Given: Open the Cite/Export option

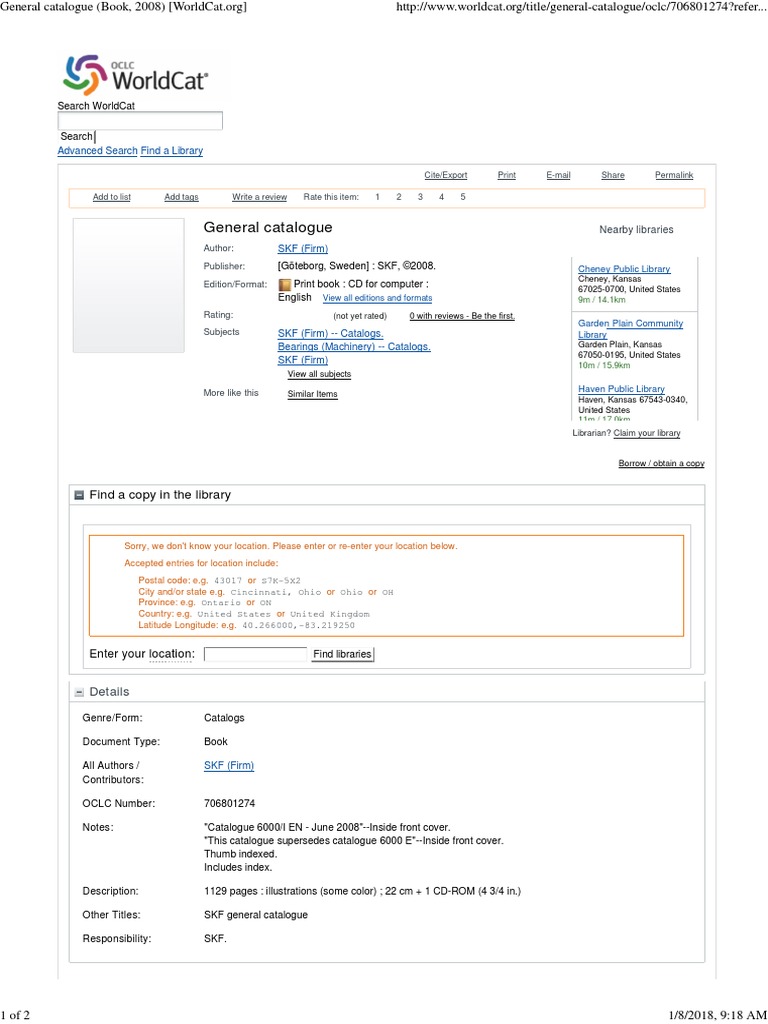Looking at the screenshot, I should pyautogui.click(x=445, y=175).
